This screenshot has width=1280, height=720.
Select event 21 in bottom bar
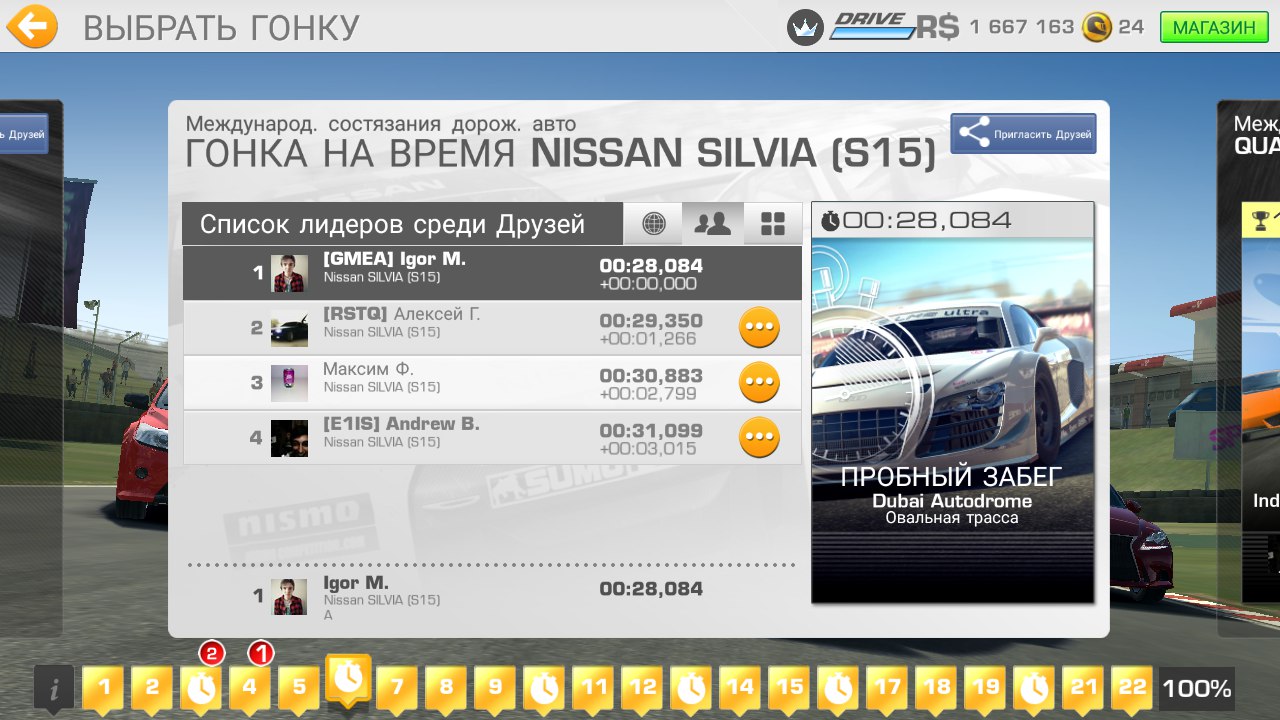[x=1083, y=688]
